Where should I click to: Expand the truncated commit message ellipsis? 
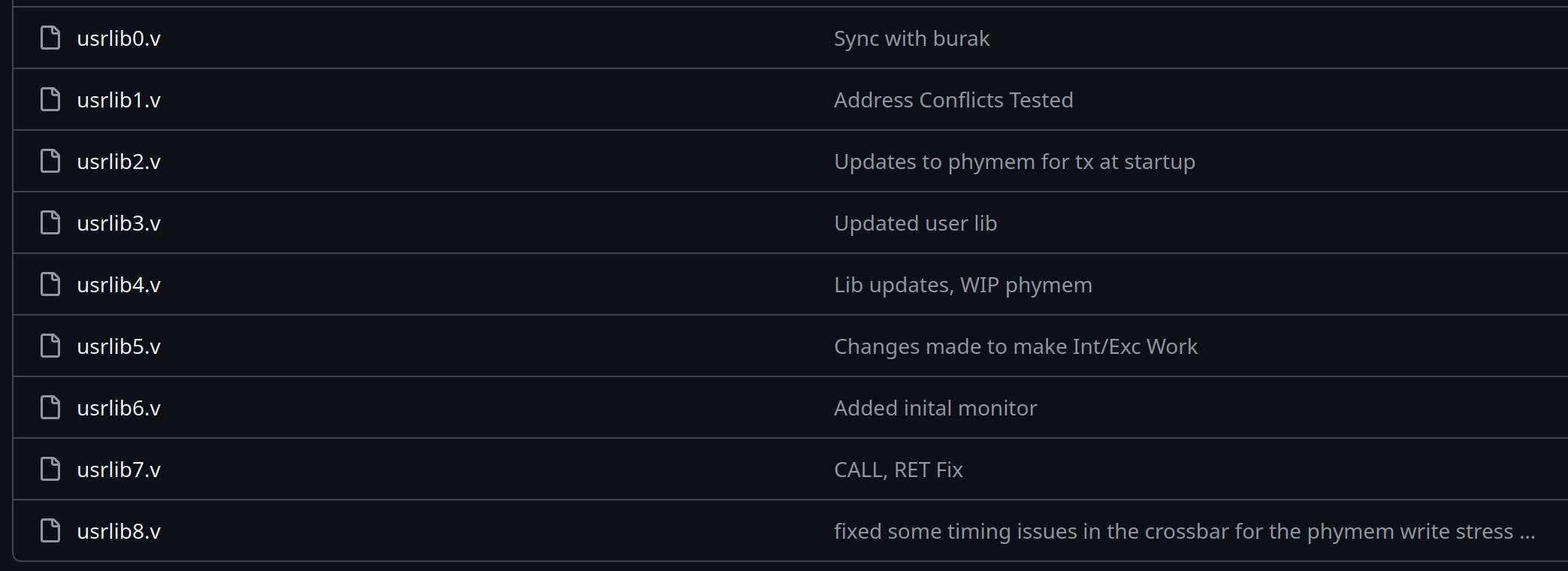point(1527,533)
